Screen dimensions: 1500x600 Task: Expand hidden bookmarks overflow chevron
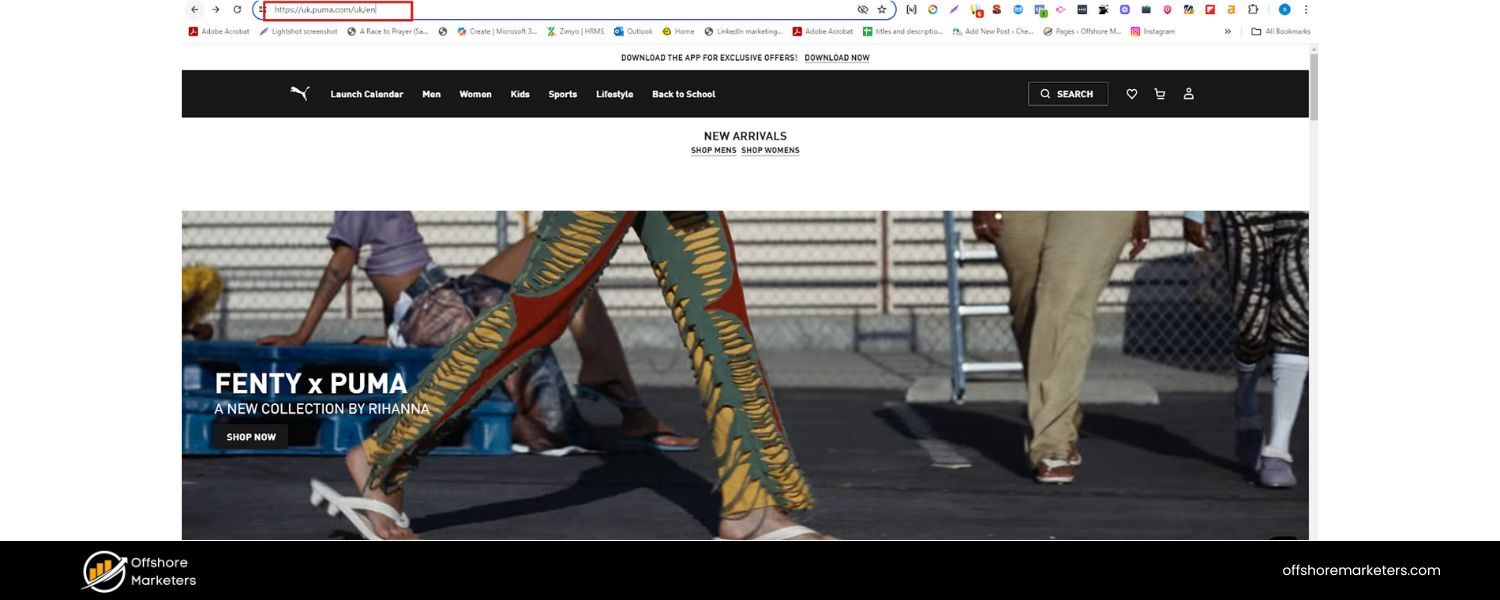[1227, 31]
